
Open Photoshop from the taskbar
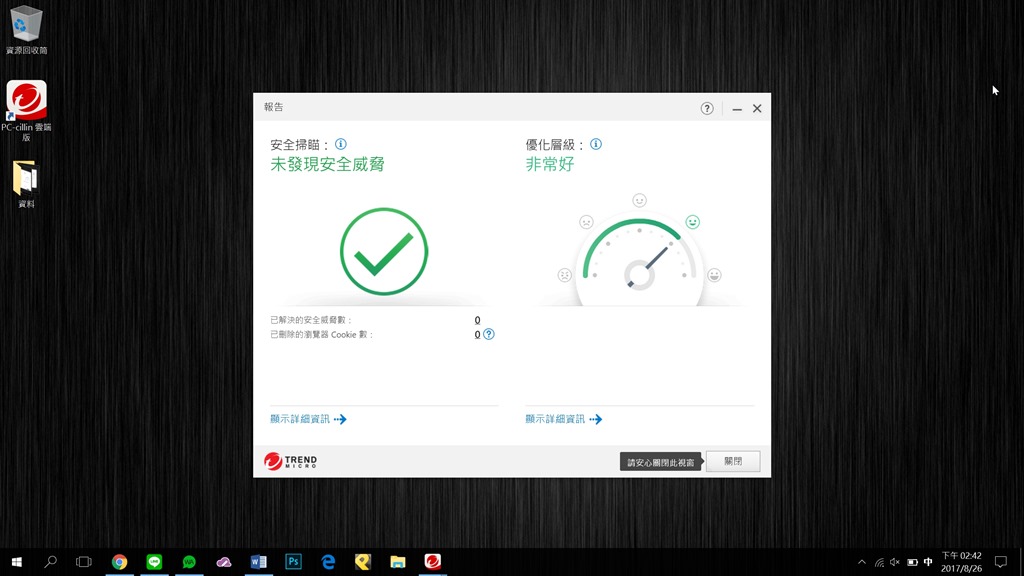click(x=293, y=562)
